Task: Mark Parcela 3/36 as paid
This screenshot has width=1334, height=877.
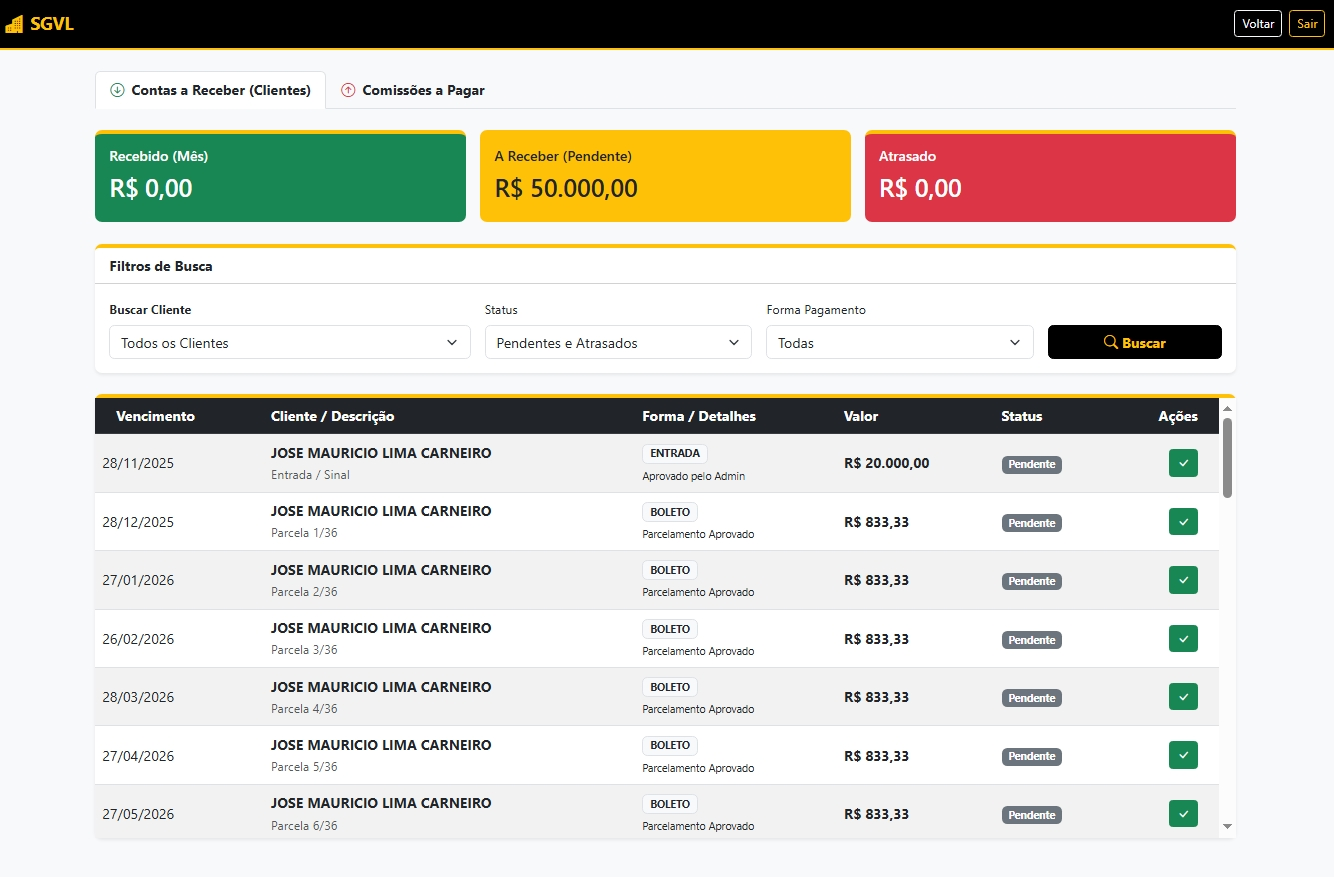Action: pos(1183,639)
